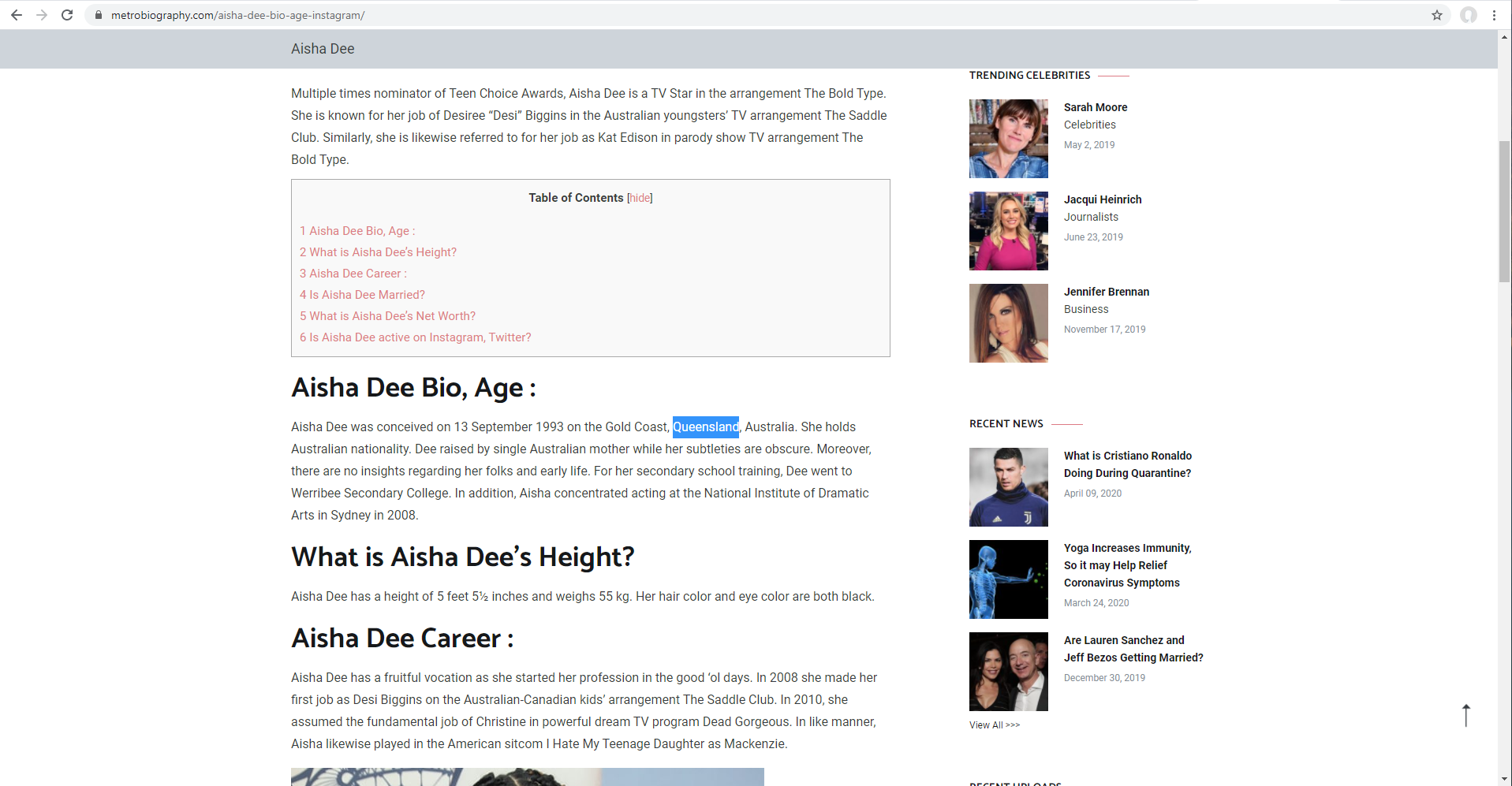Click the vertical scrollbar thumb
The height and width of the screenshot is (786, 1512).
[x=1504, y=211]
